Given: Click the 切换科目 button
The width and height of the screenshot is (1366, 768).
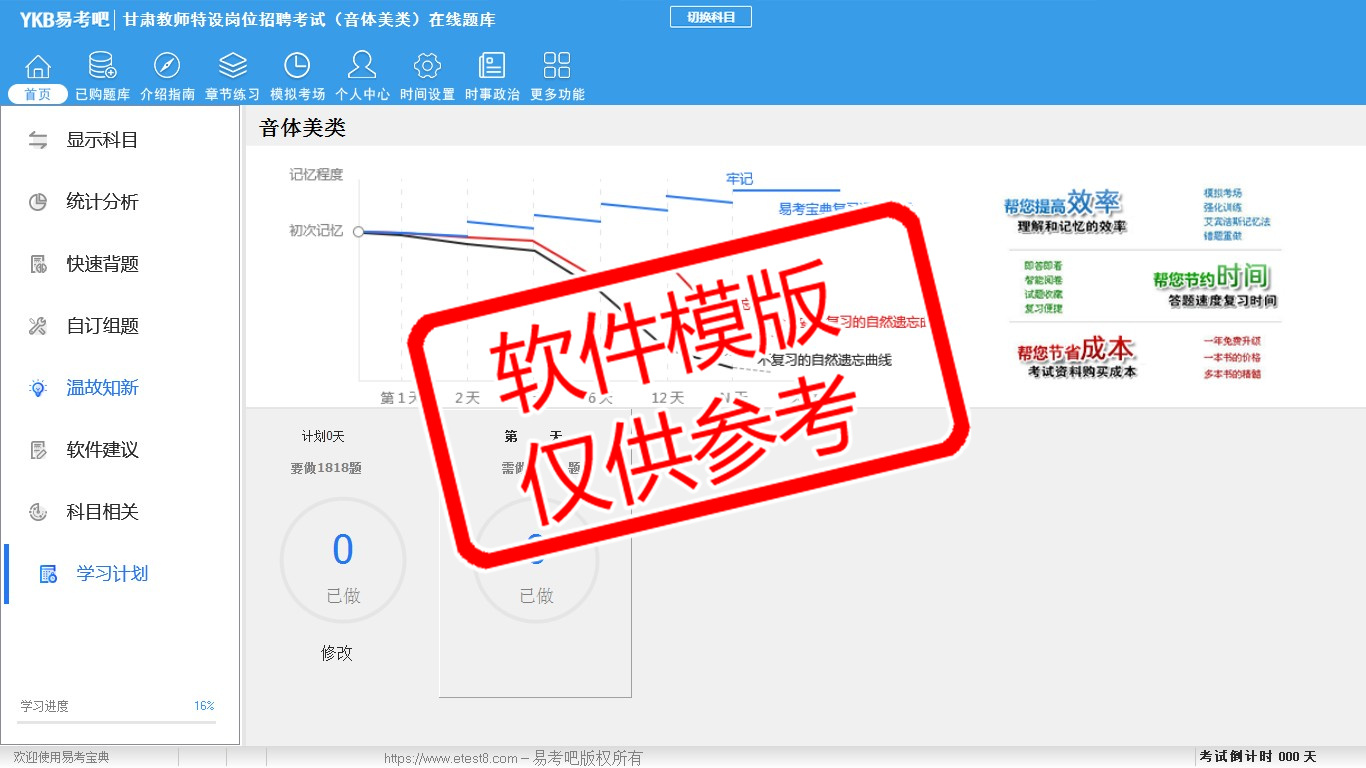Looking at the screenshot, I should click(710, 17).
